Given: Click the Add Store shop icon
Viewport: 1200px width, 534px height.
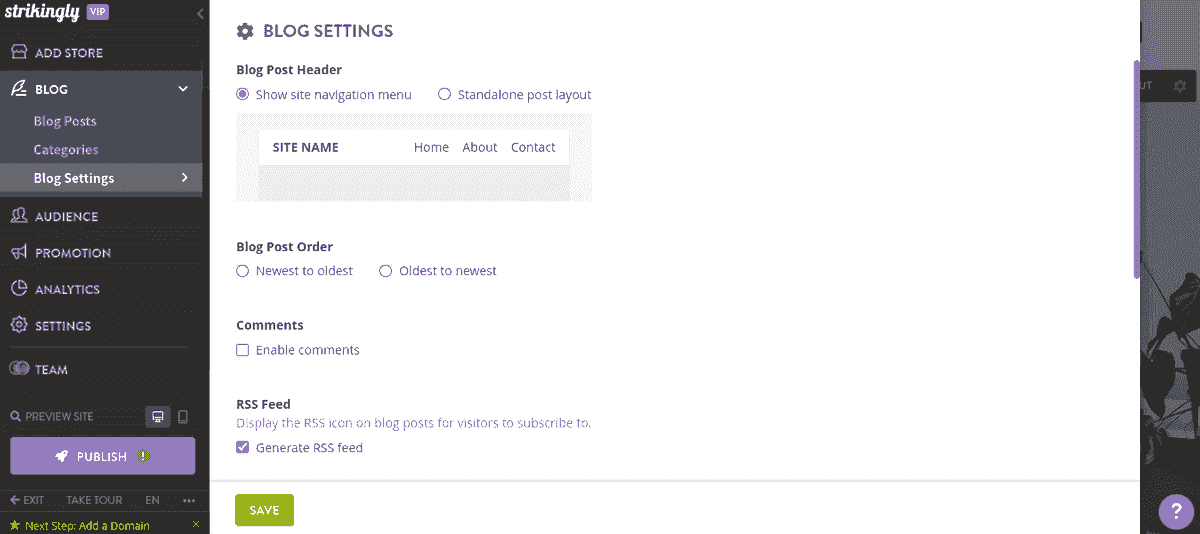Looking at the screenshot, I should [x=18, y=52].
